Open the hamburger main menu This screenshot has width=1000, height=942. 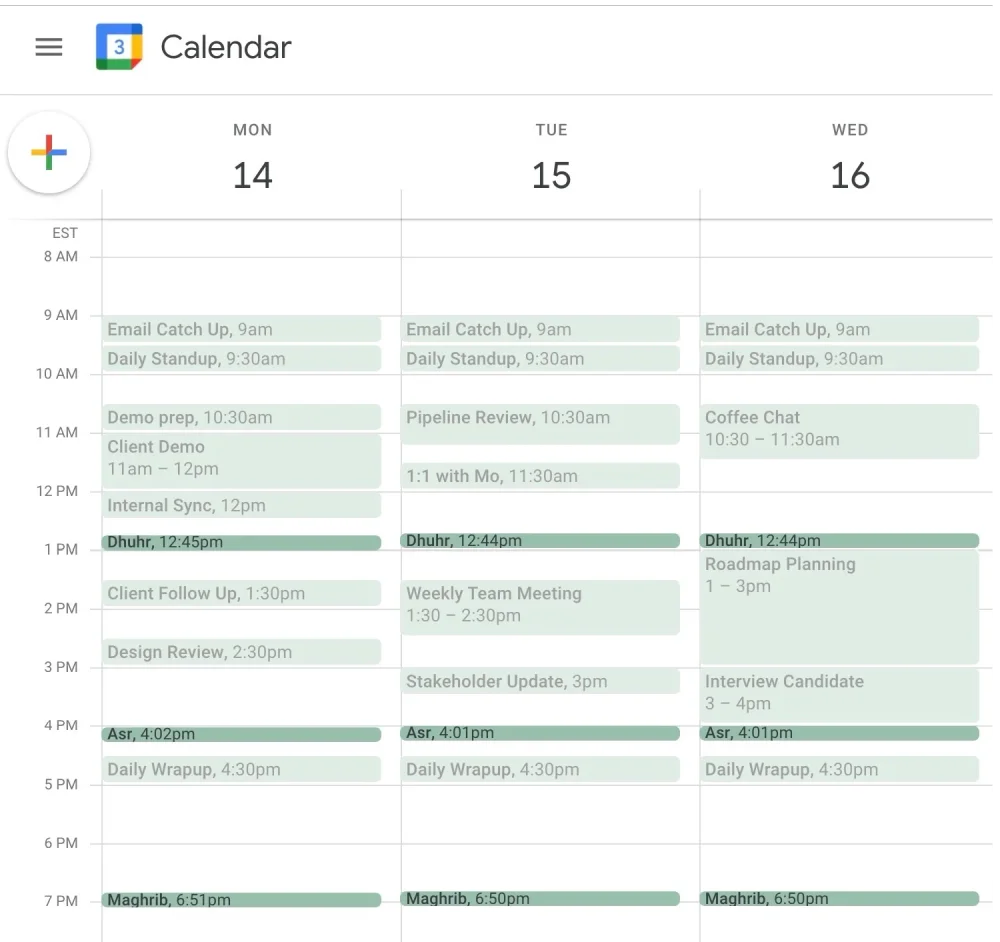(48, 47)
